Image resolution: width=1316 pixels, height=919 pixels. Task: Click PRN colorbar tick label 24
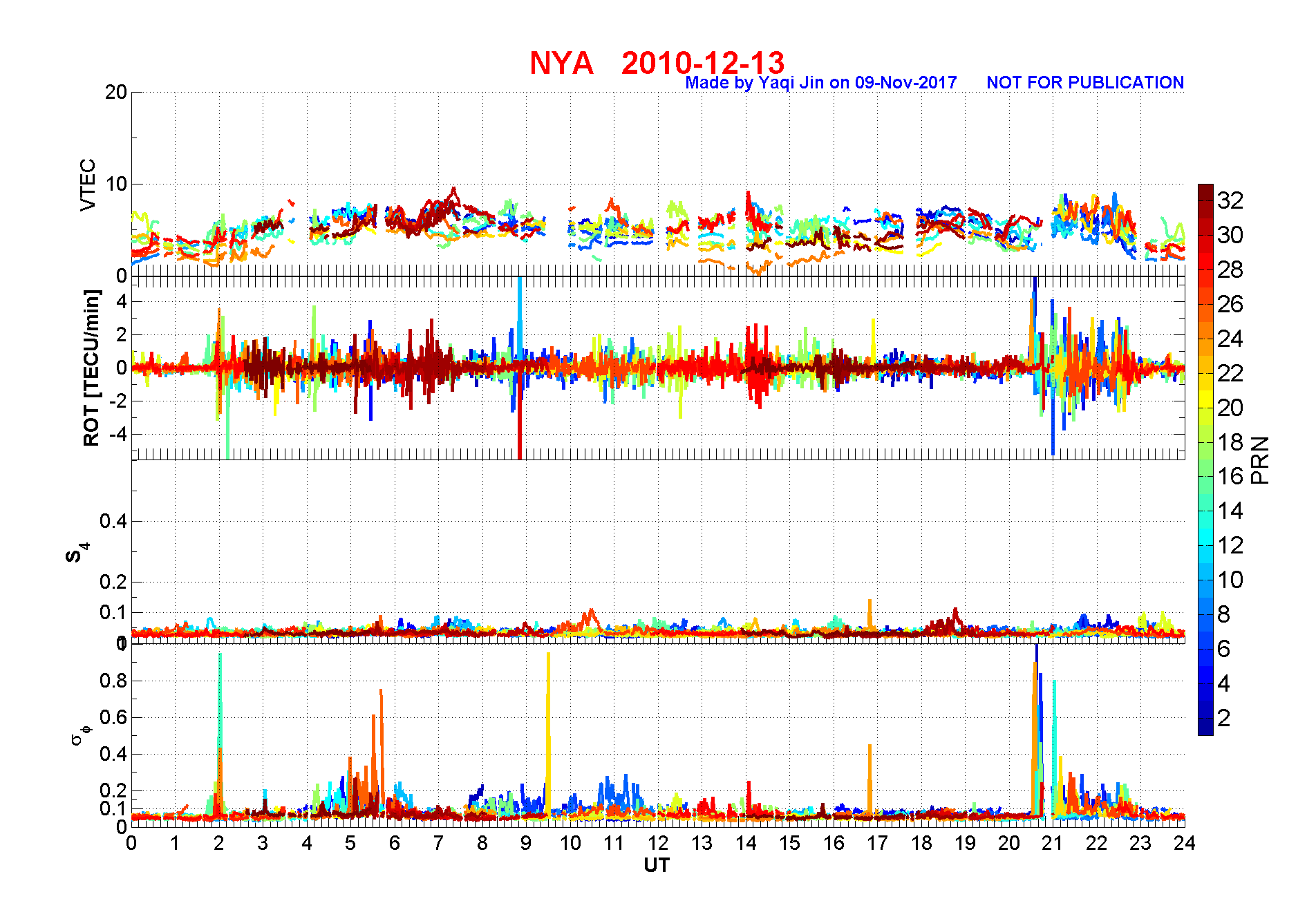1230,339
